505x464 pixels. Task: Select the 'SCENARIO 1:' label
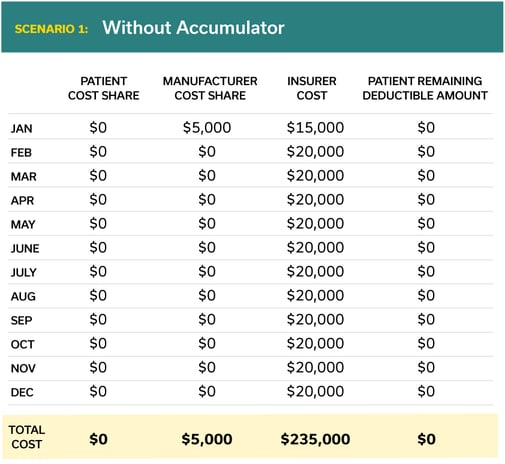[51, 29]
